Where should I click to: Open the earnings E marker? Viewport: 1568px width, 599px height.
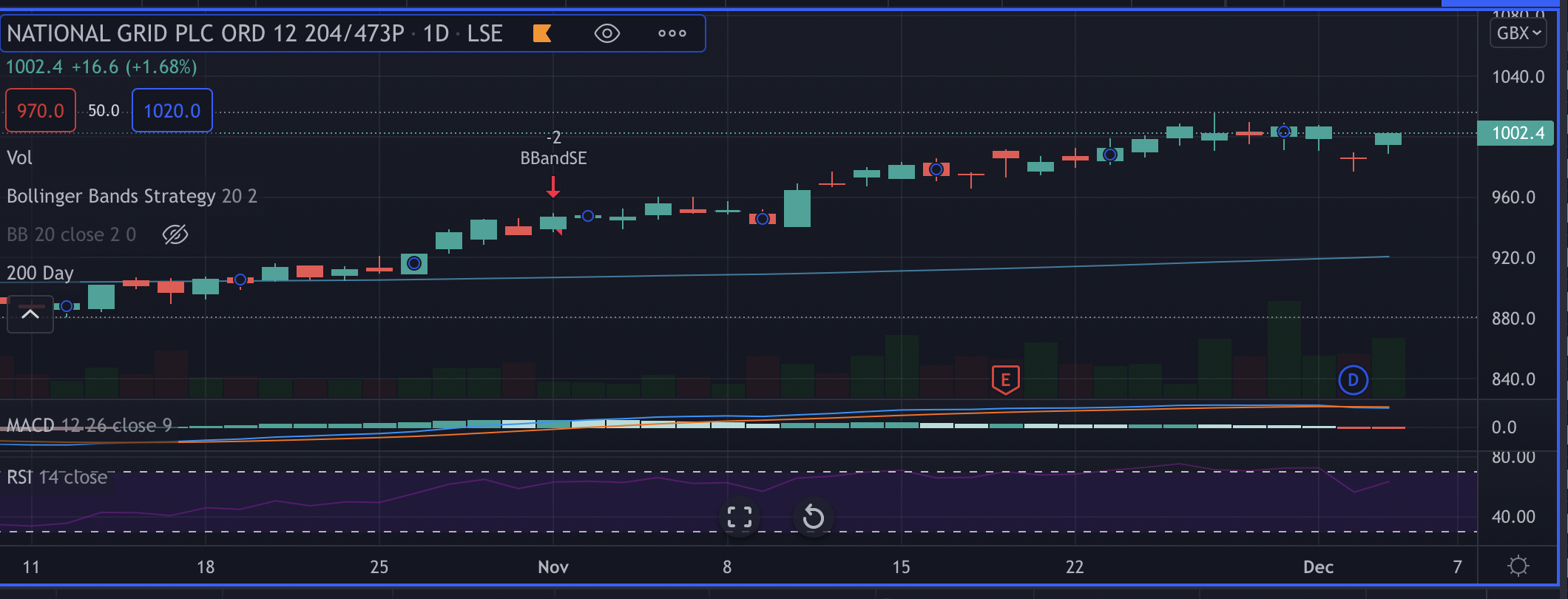pyautogui.click(x=1005, y=380)
